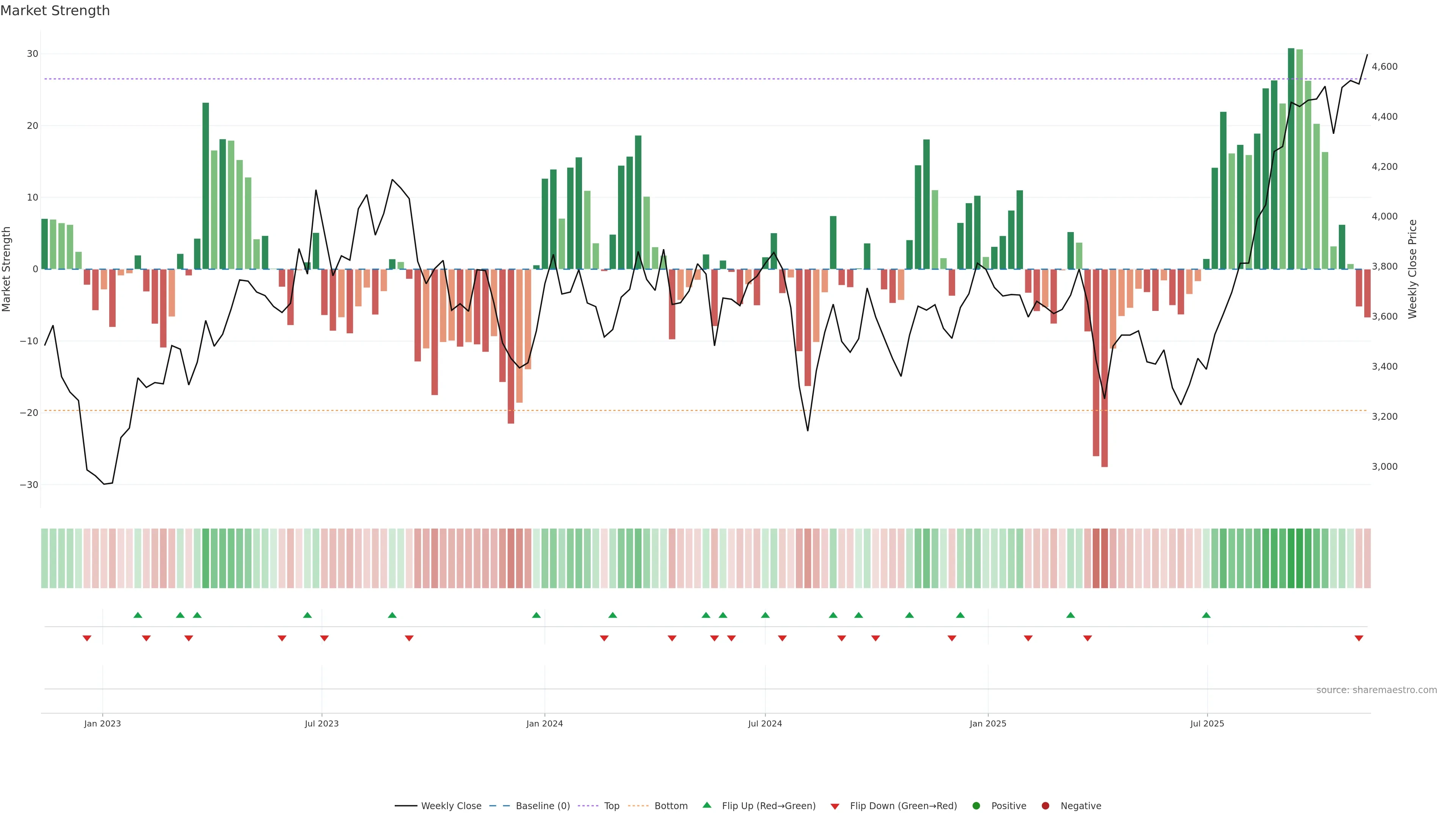
Task: Click the green flip-up marker just before Jan 2024
Action: coord(537,615)
